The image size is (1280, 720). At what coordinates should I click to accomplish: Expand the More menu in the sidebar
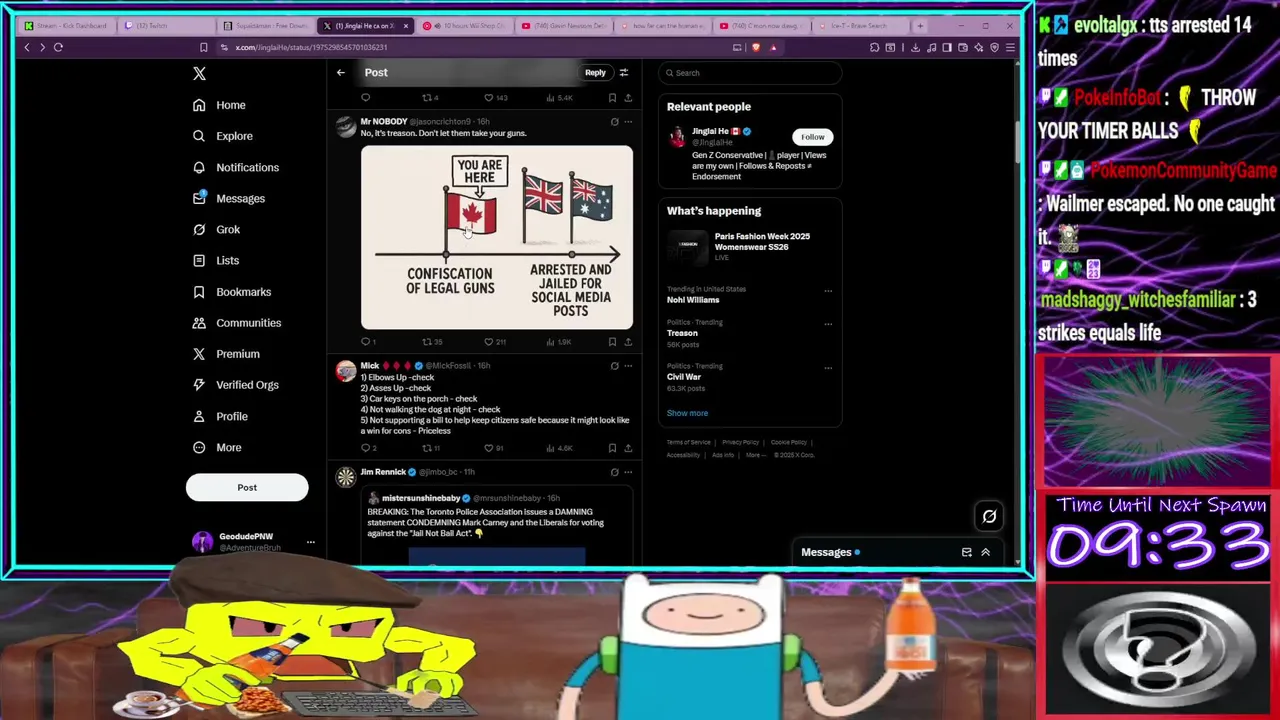tap(217, 447)
